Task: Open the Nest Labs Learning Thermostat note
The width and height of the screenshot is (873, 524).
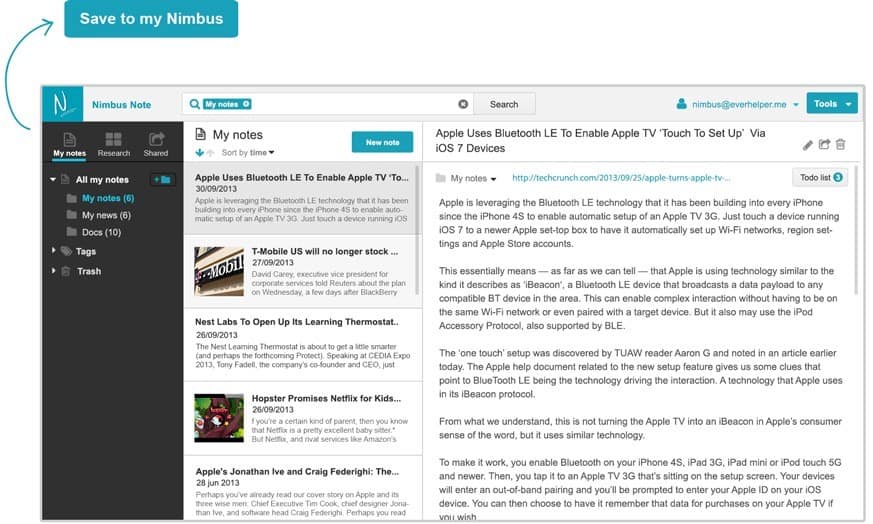Action: click(x=302, y=344)
